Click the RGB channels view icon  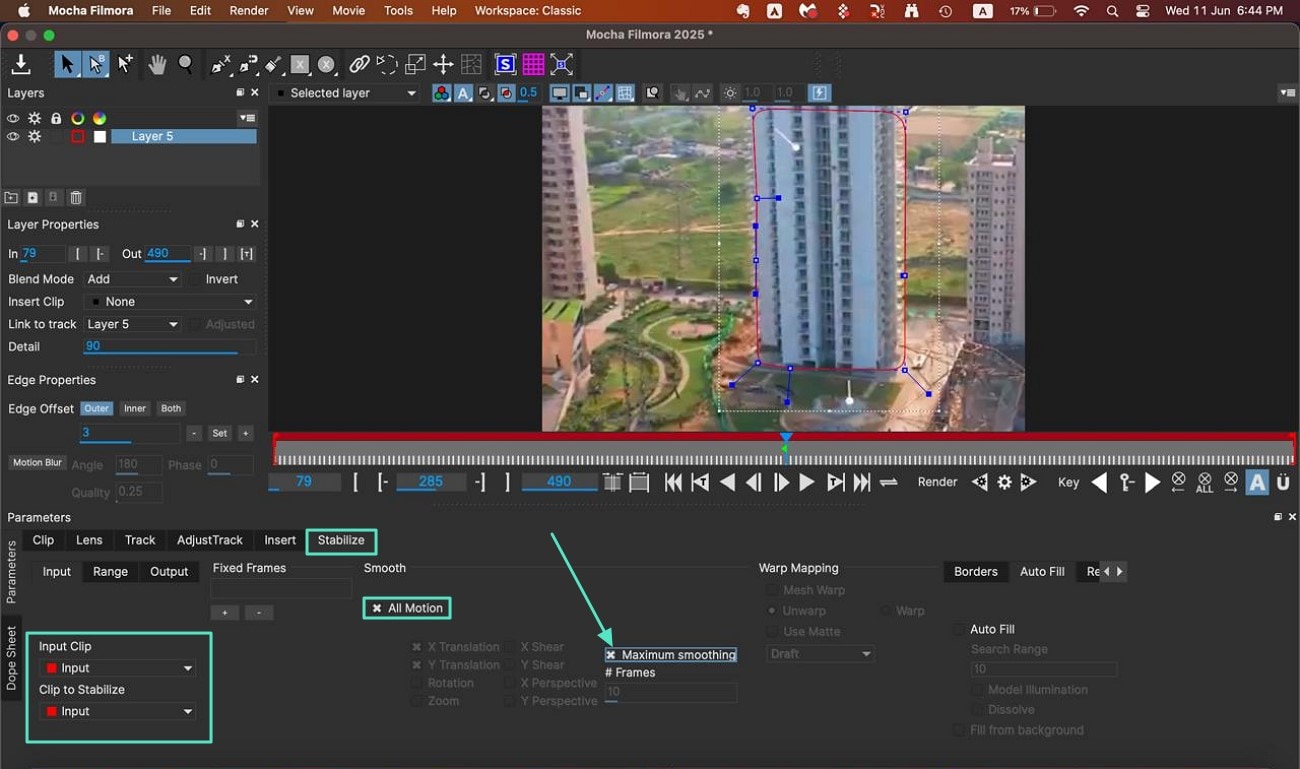coord(441,93)
